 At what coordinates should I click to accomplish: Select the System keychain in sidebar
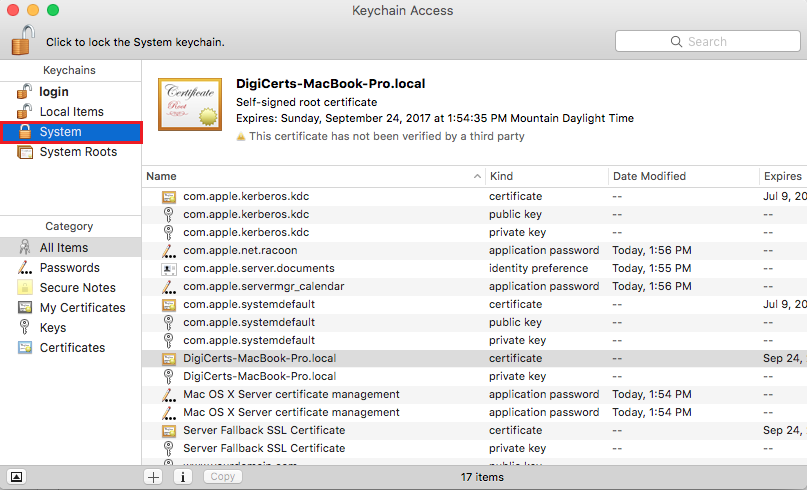(x=60, y=132)
